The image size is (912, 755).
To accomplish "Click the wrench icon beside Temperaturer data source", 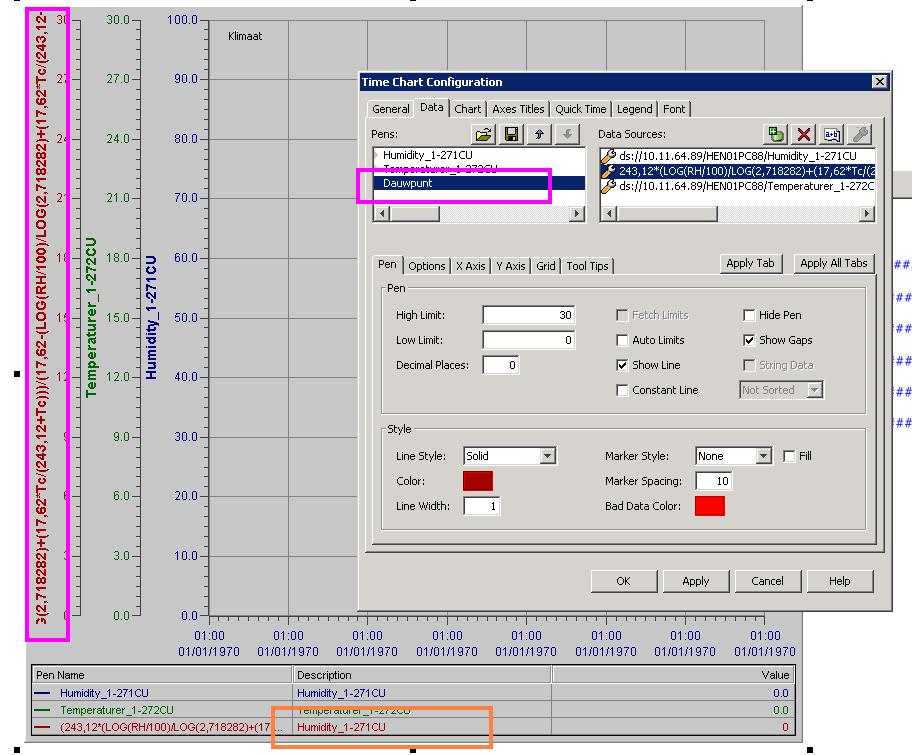I will (x=607, y=186).
